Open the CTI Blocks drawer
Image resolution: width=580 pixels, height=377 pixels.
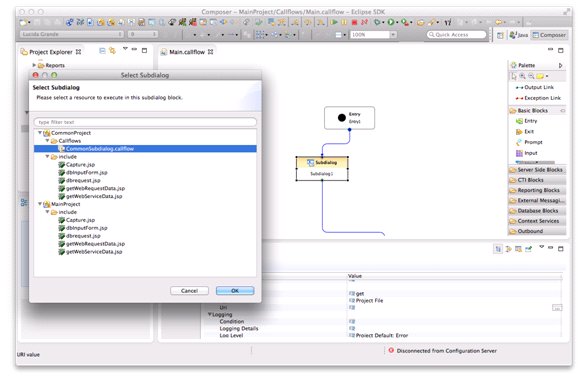(537, 180)
